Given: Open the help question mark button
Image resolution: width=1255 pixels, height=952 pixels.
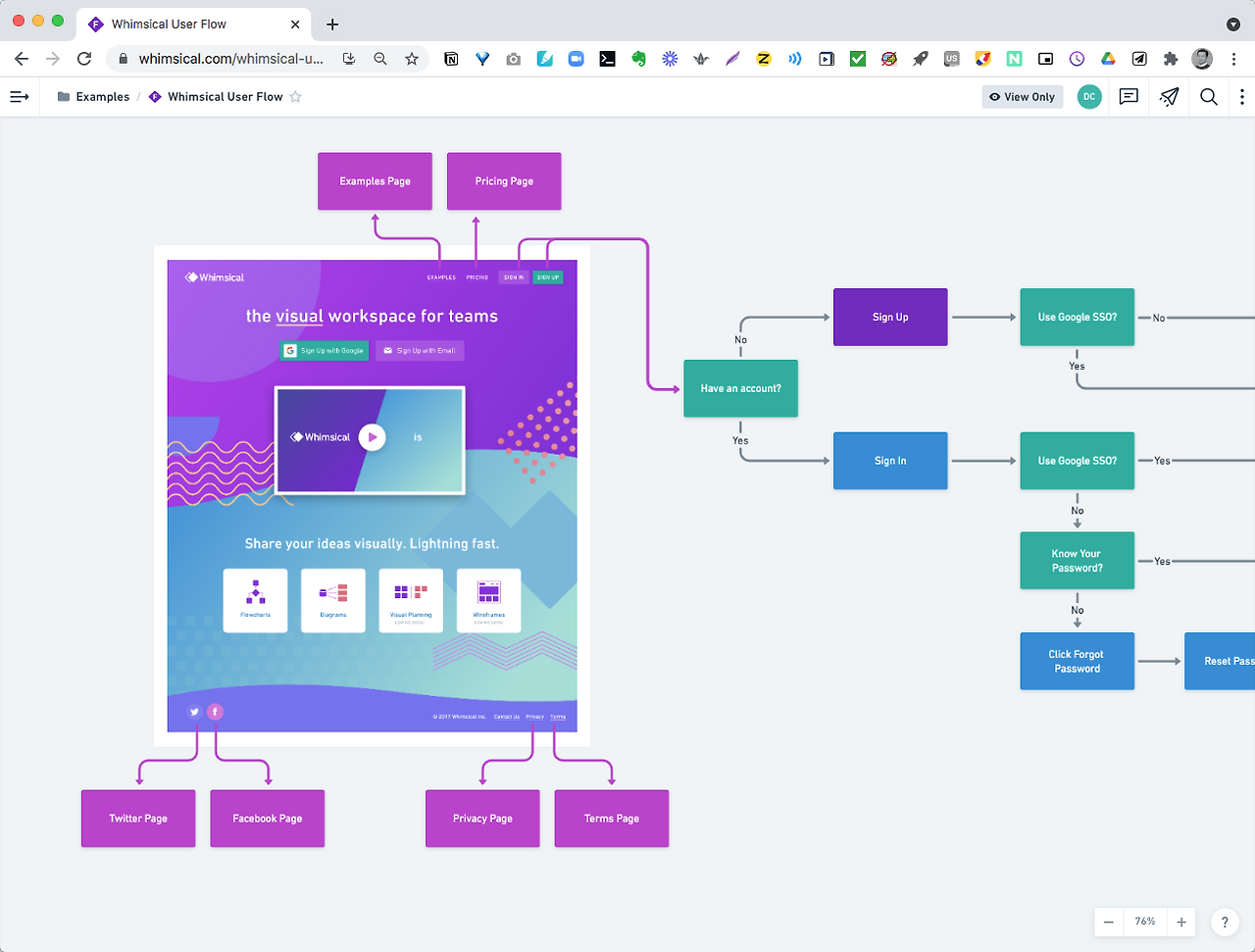Looking at the screenshot, I should 1225,923.
